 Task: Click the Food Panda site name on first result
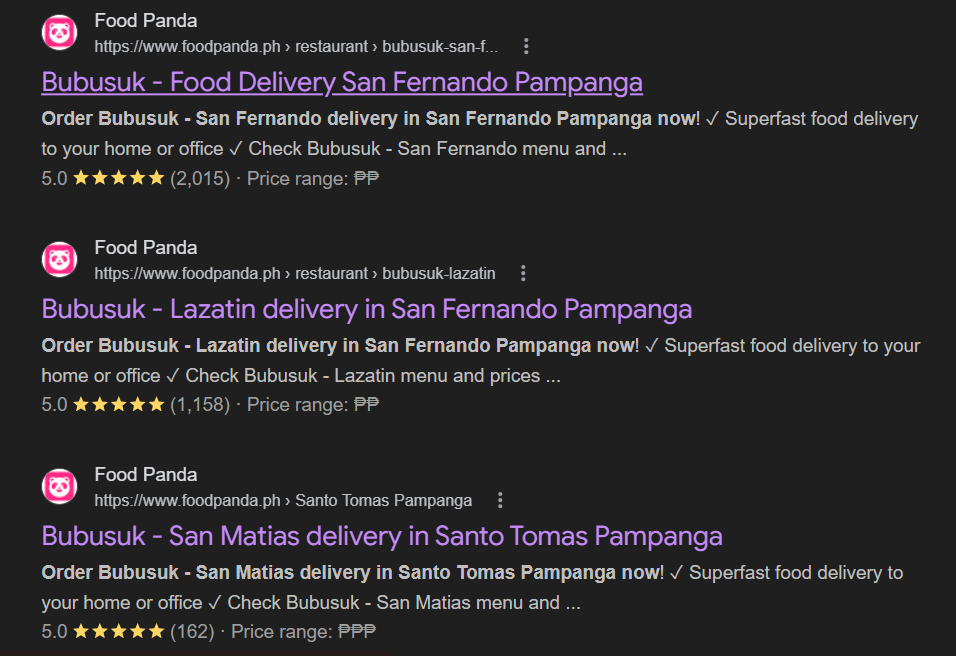point(145,19)
